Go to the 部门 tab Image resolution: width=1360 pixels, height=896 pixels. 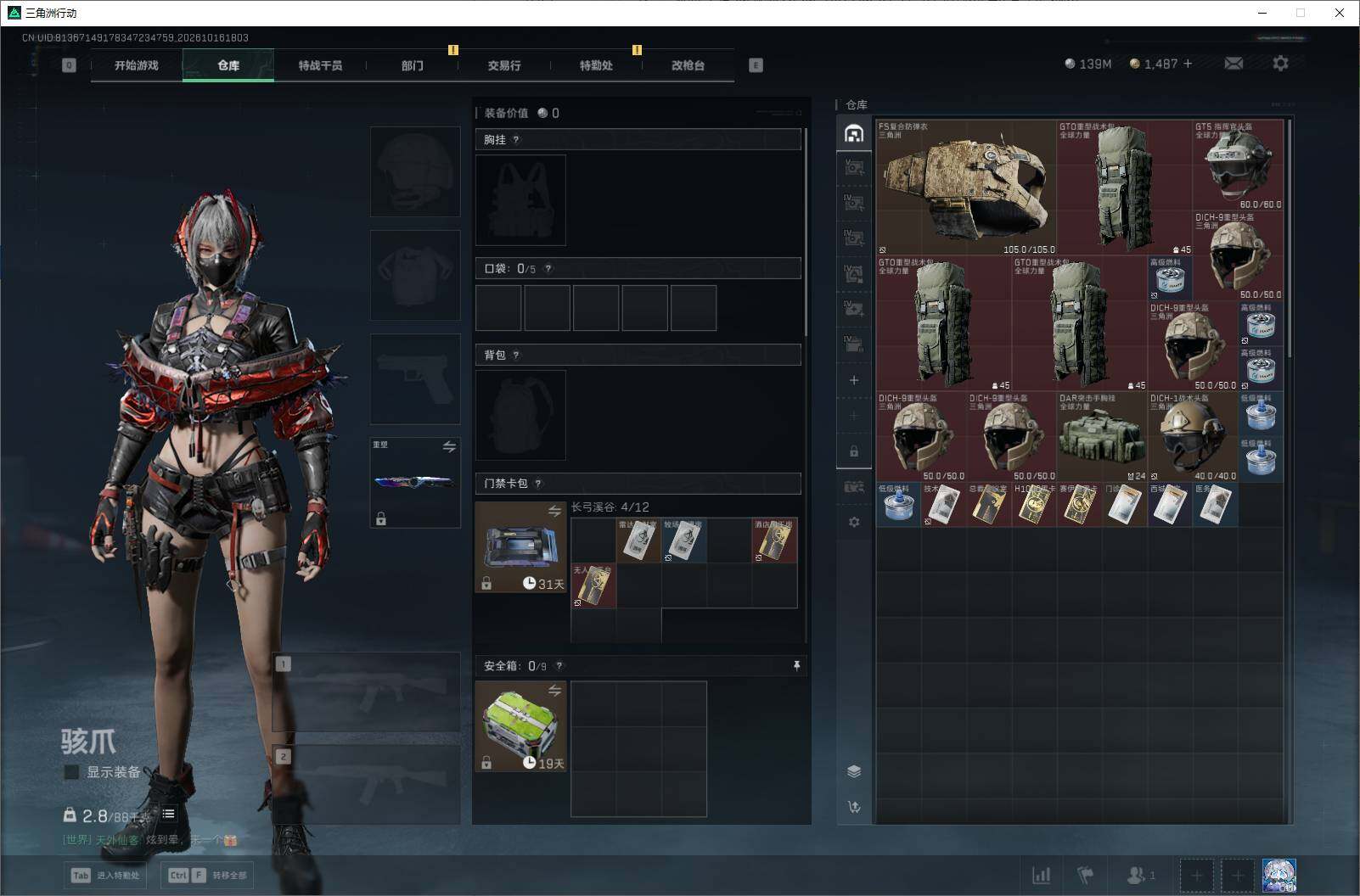click(x=413, y=65)
